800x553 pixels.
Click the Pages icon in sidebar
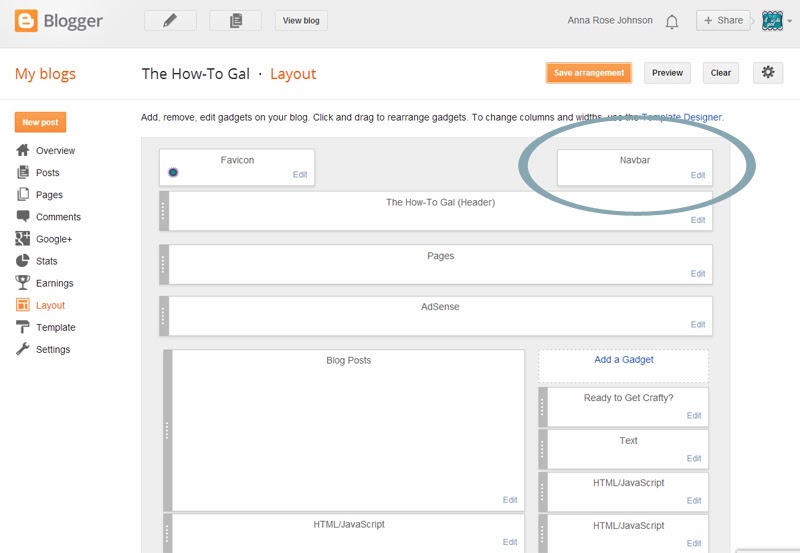click(22, 194)
